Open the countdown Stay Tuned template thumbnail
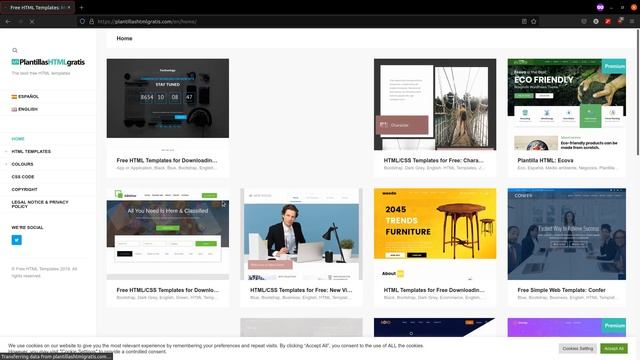 [x=168, y=98]
